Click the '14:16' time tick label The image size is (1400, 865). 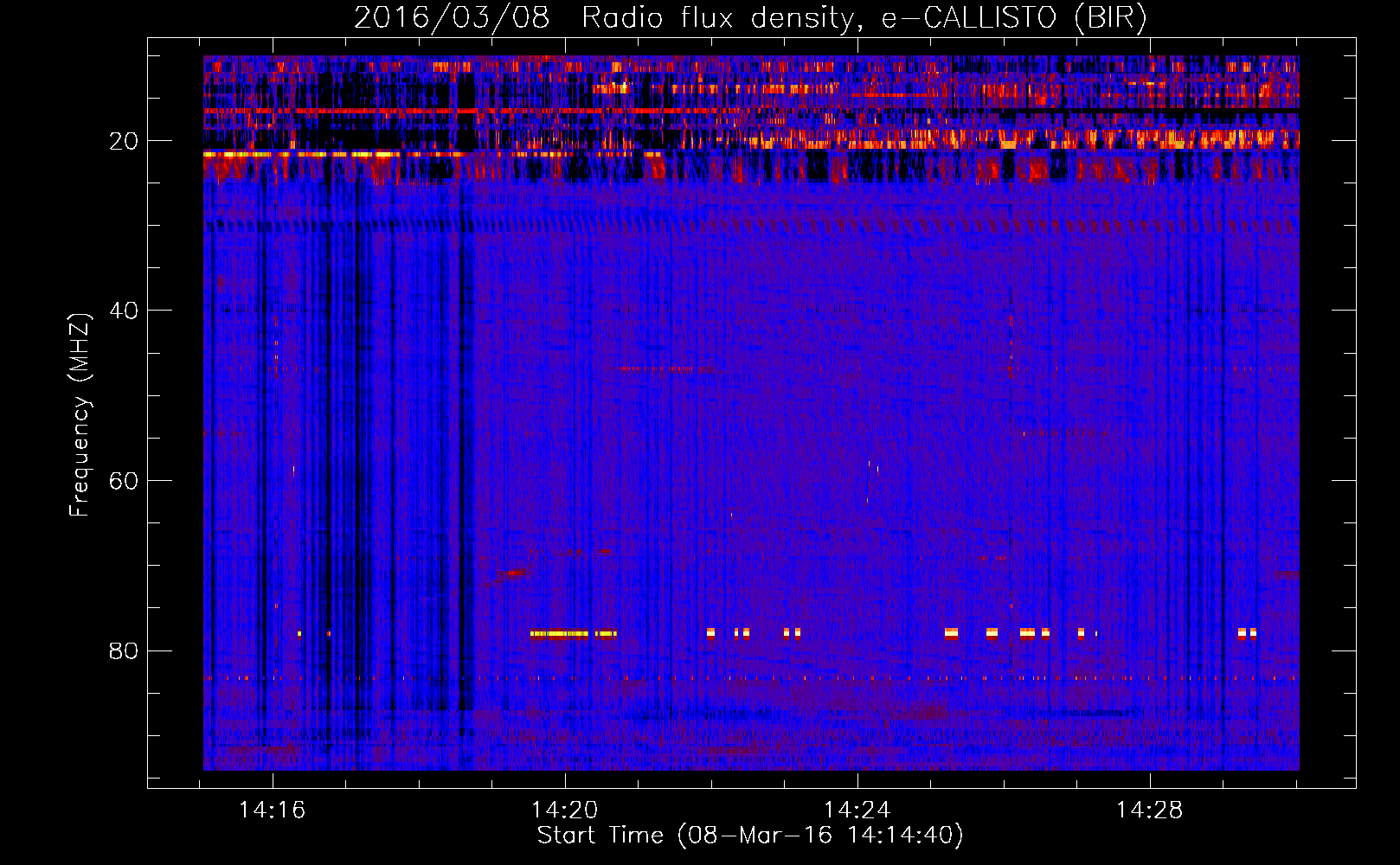273,811
